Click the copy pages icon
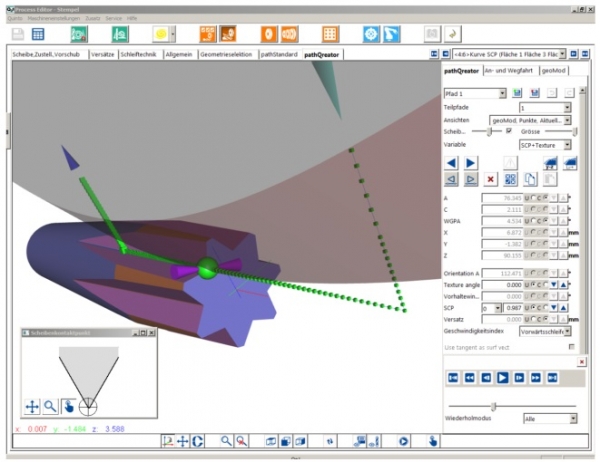Screen dimensions: 600x462 pos(532,179)
